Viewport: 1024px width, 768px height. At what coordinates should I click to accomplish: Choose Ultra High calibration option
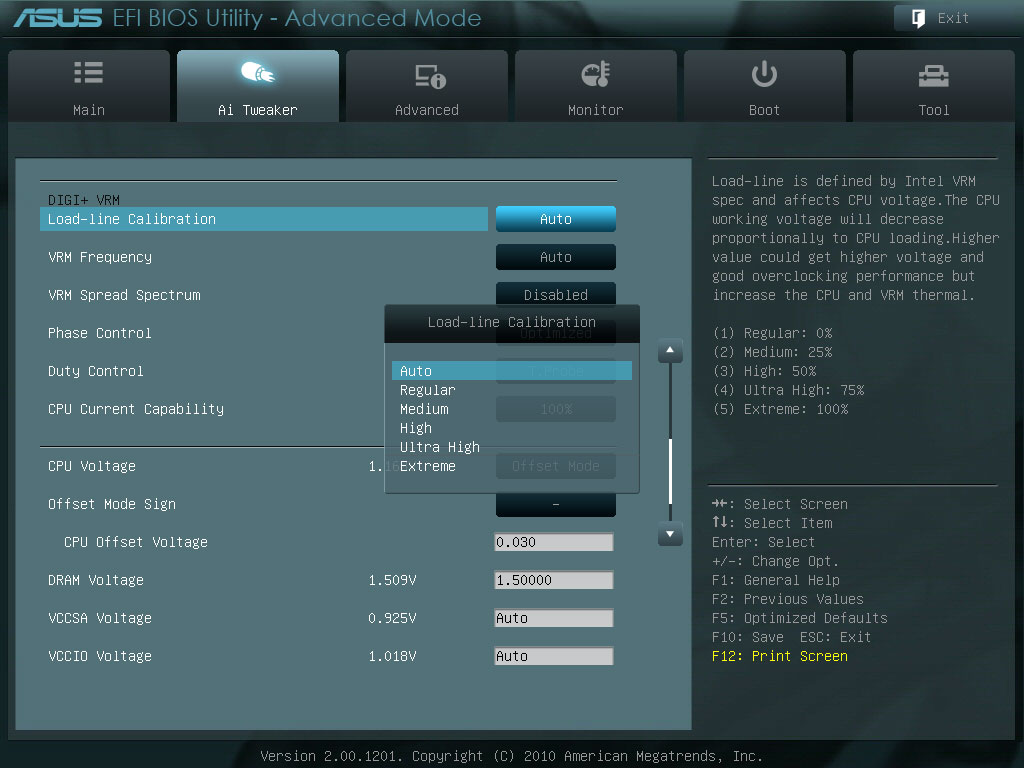tap(440, 447)
